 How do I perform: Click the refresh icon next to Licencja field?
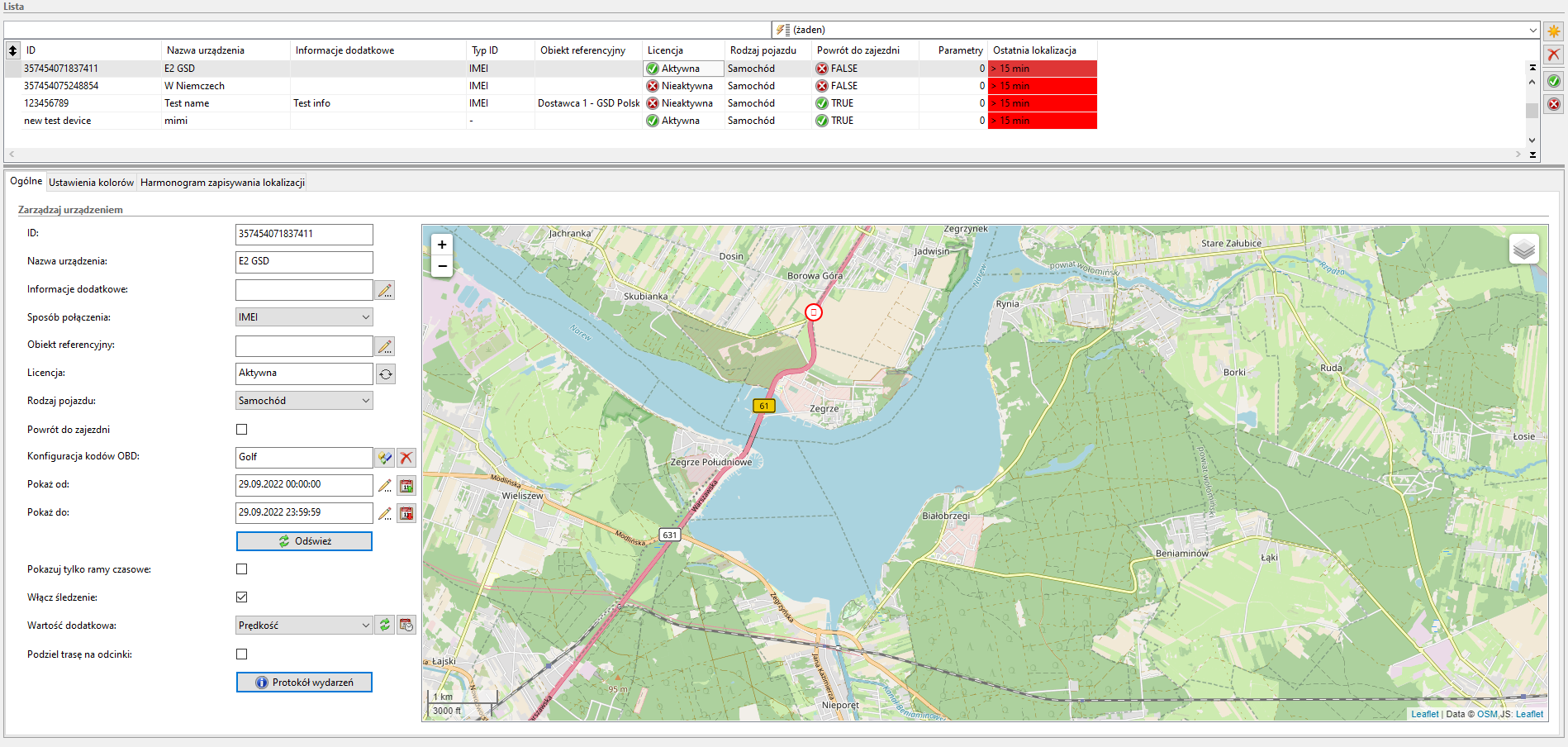385,374
